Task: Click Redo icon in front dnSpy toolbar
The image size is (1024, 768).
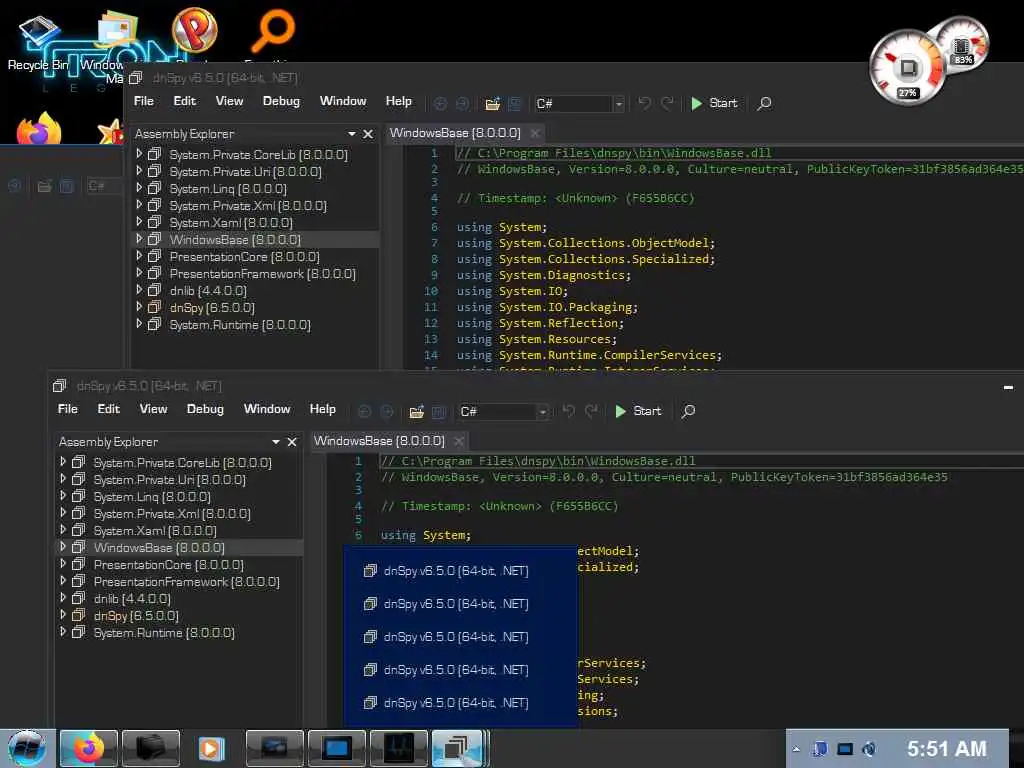Action: [592, 411]
